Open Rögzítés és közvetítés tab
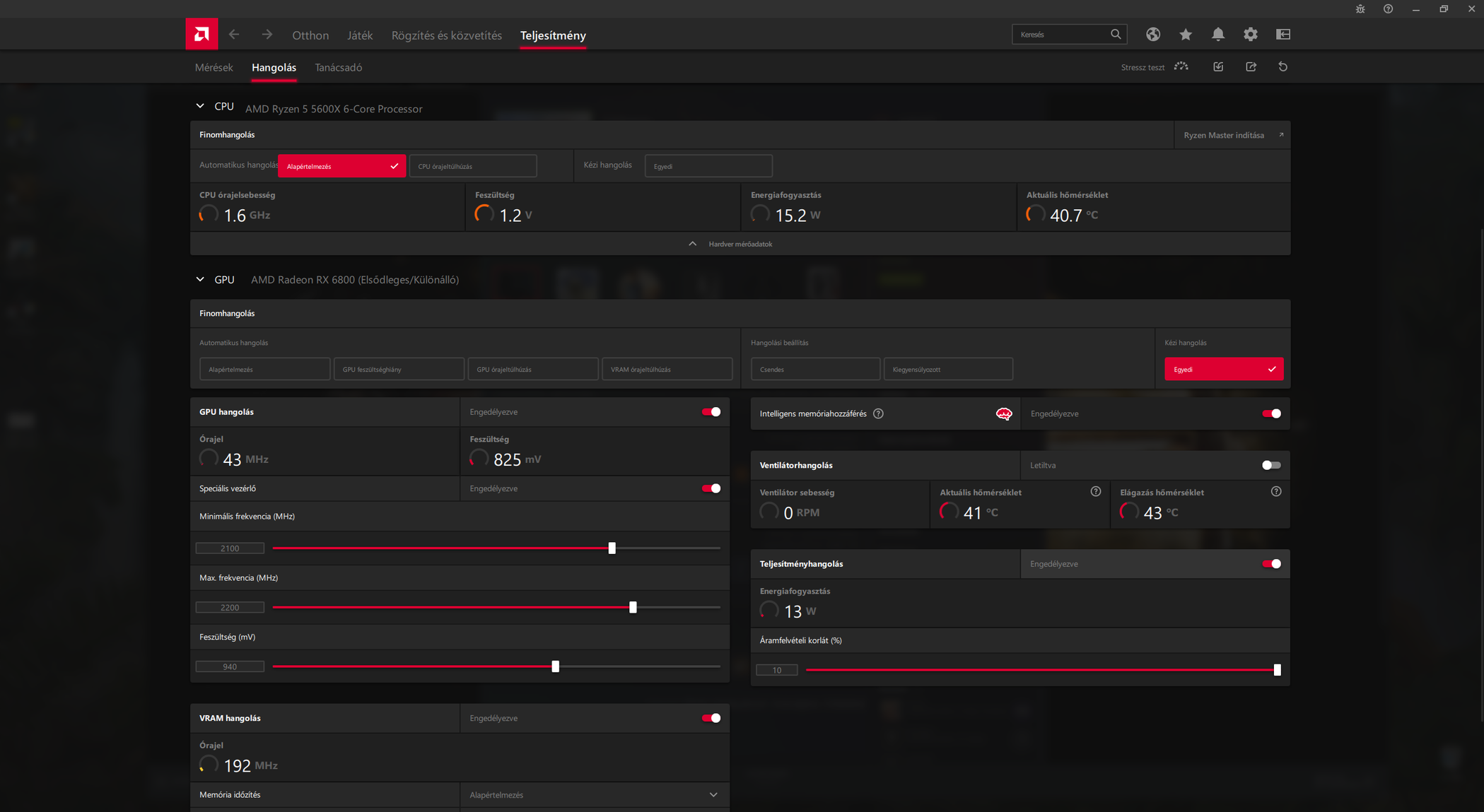The height and width of the screenshot is (812, 1484). click(x=447, y=35)
